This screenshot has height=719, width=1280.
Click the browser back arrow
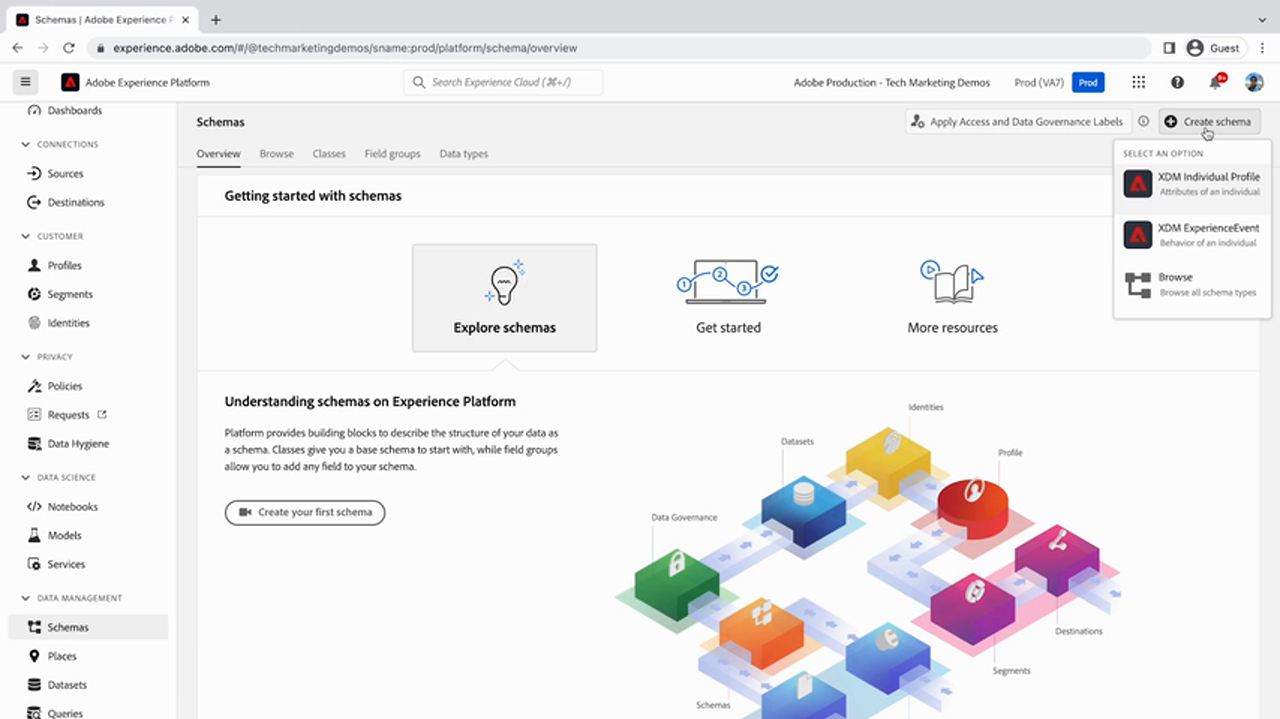coord(18,48)
